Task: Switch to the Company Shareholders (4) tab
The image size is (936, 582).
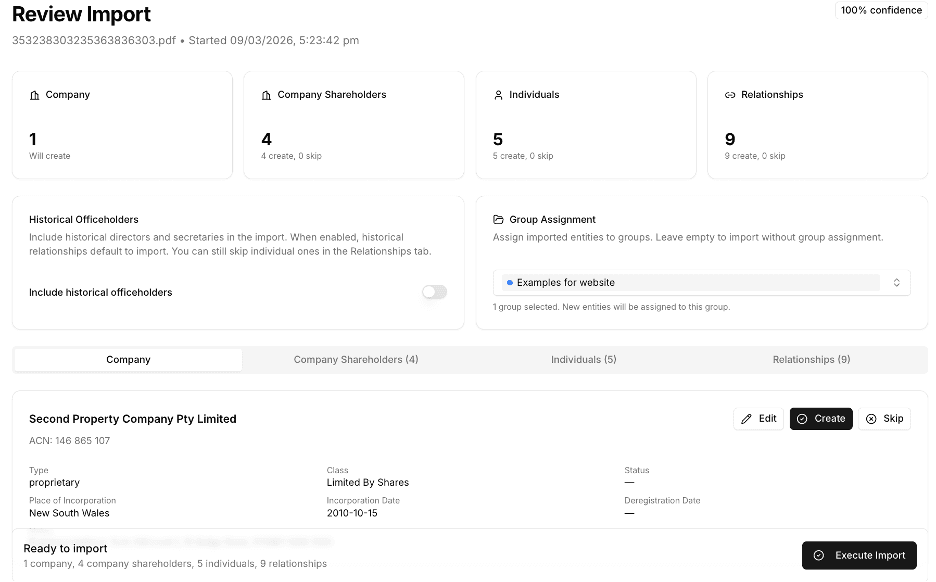Action: [356, 360]
